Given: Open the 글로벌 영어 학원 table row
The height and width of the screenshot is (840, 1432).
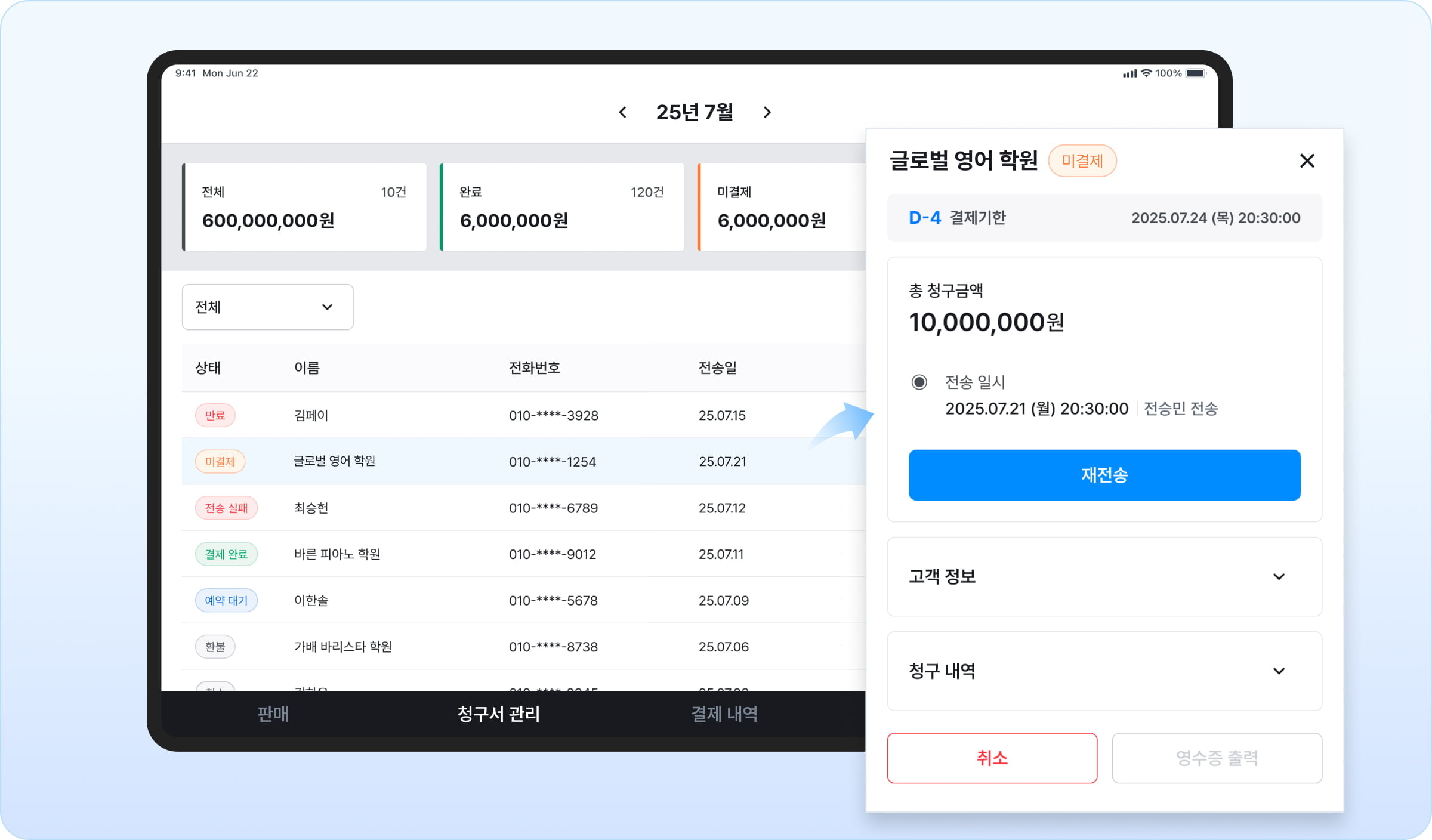Looking at the screenshot, I should click(524, 461).
